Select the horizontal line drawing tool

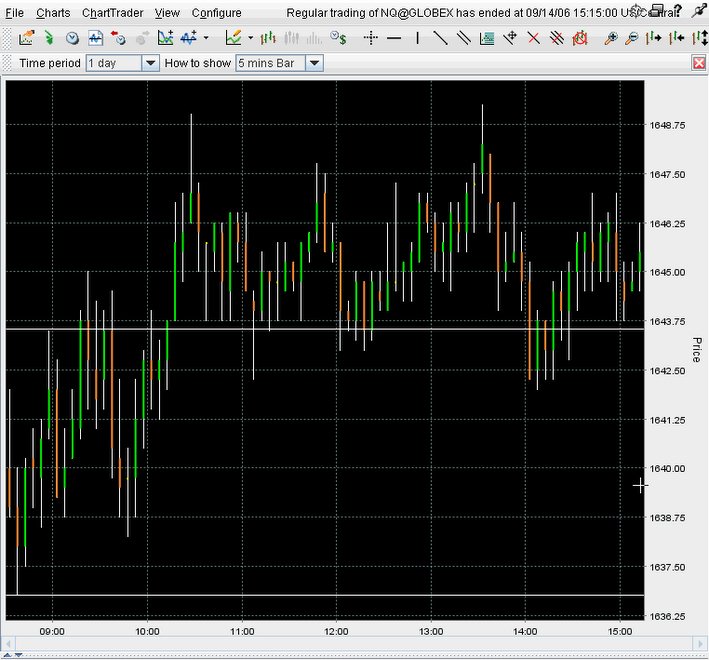pyautogui.click(x=394, y=38)
